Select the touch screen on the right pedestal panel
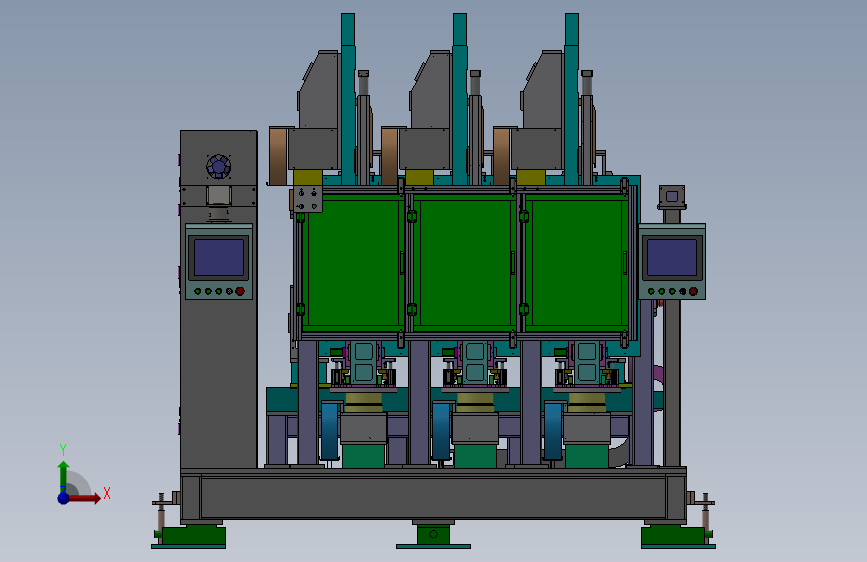This screenshot has height=562, width=867. tap(672, 257)
